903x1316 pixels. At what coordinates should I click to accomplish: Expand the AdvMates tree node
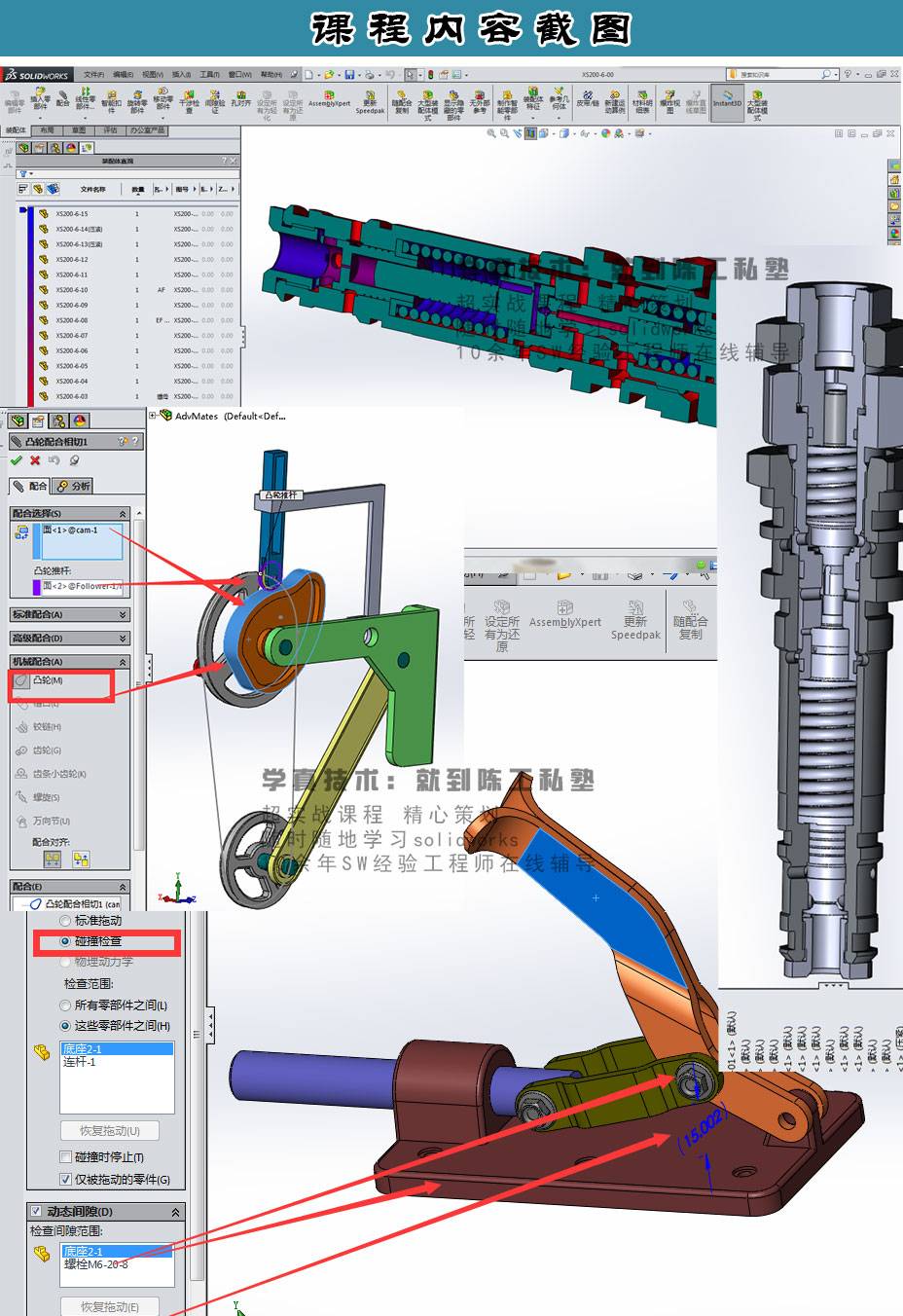point(153,416)
